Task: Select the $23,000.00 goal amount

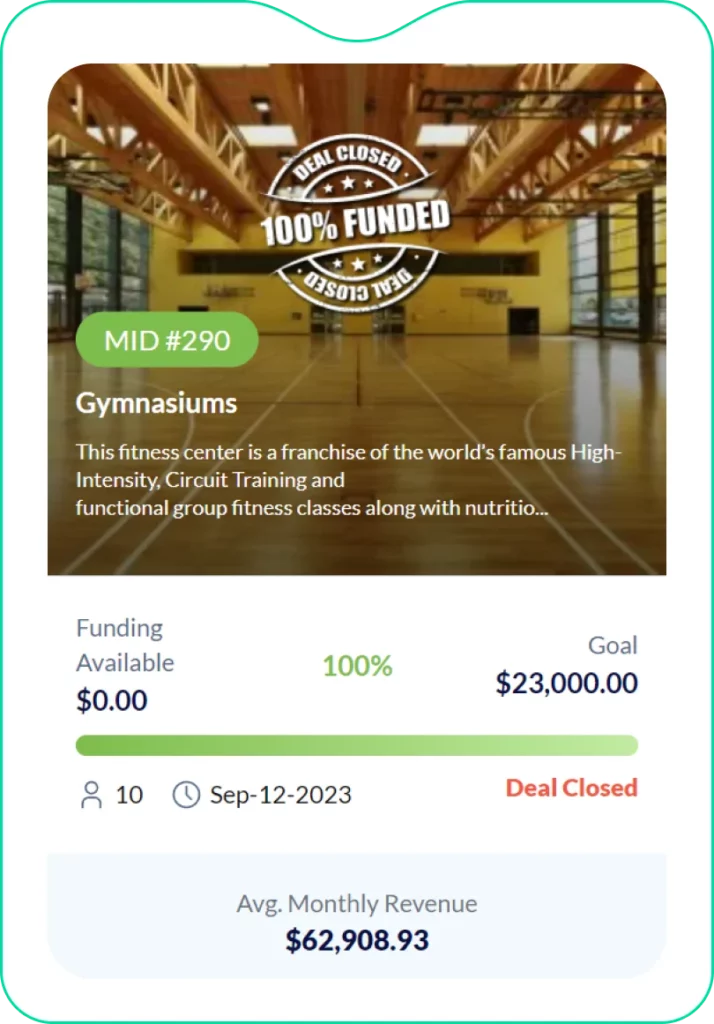Action: pos(566,684)
